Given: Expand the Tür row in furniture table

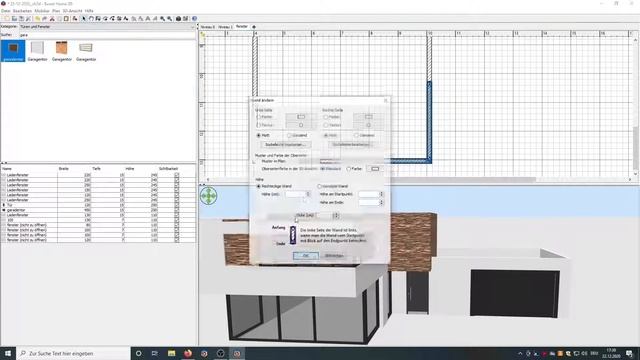Looking at the screenshot, I should point(4,205).
